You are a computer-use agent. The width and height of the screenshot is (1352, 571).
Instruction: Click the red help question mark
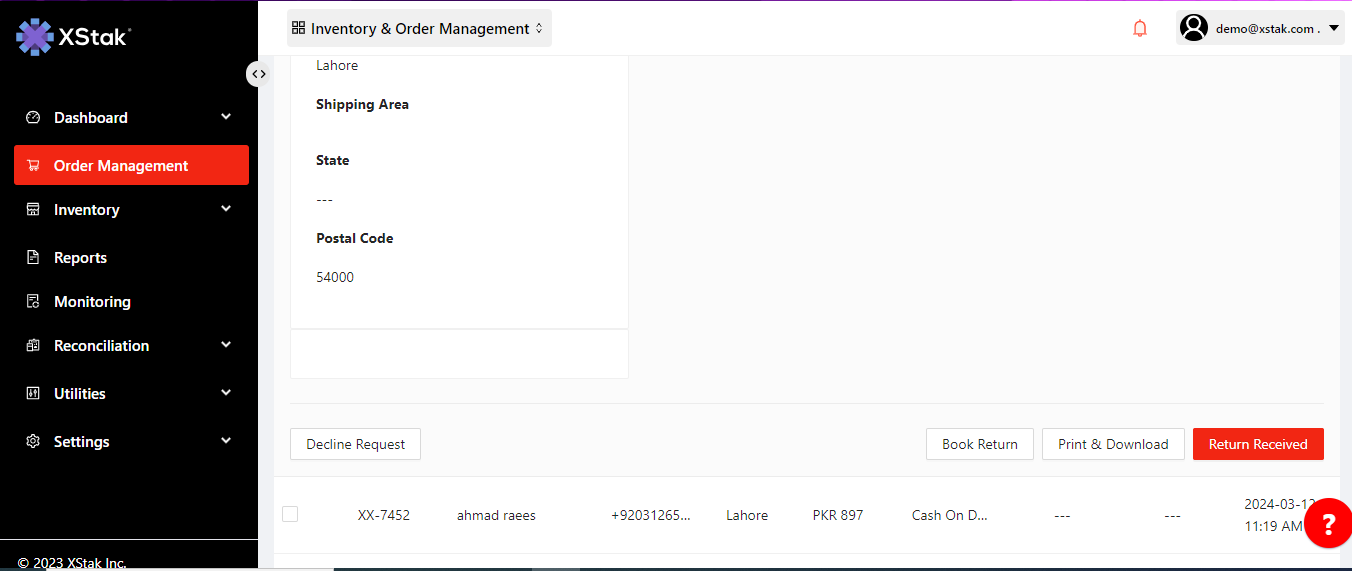pos(1328,523)
